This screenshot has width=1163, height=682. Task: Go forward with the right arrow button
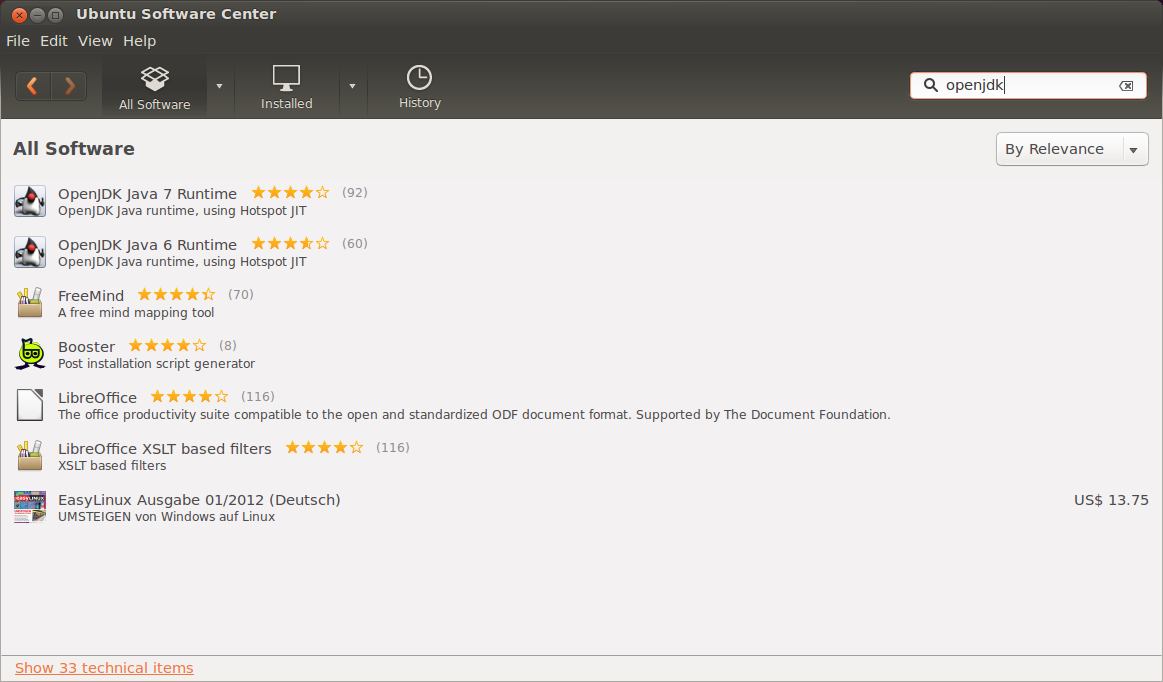69,86
